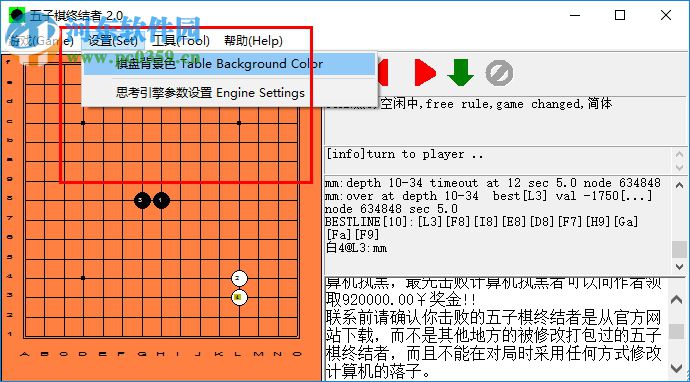
Task: Click the '取920000.00￥奖金!!' text line
Action: pyautogui.click(x=400, y=300)
